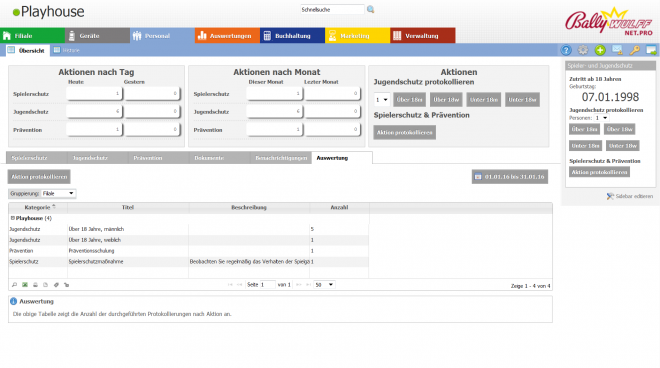660x368 pixels.
Task: Click Unter 18m in Aktionen panel
Action: click(x=484, y=100)
